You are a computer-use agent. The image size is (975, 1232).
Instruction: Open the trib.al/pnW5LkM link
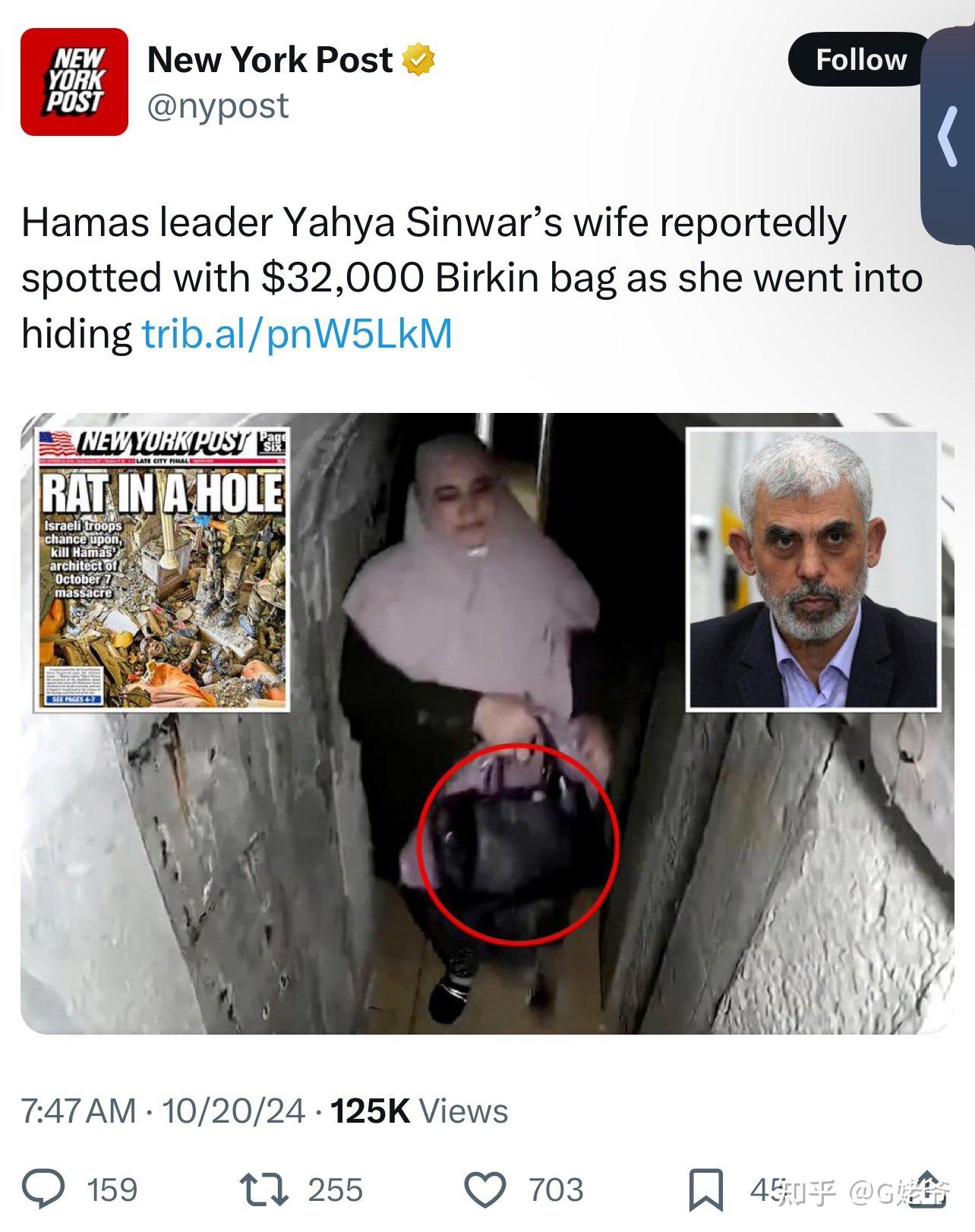click(297, 333)
